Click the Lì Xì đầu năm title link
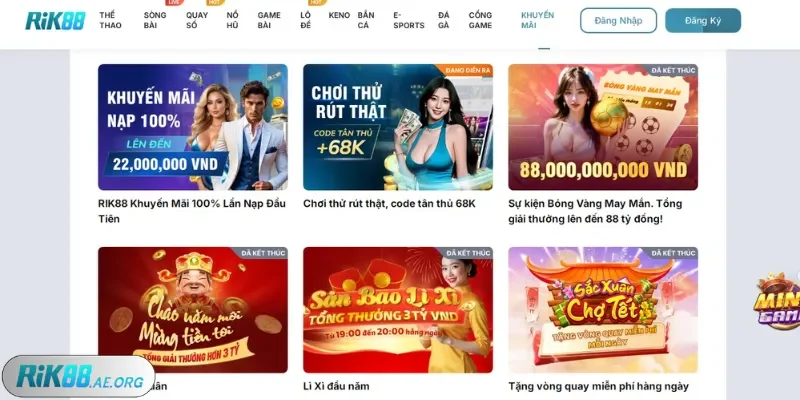 (336, 386)
